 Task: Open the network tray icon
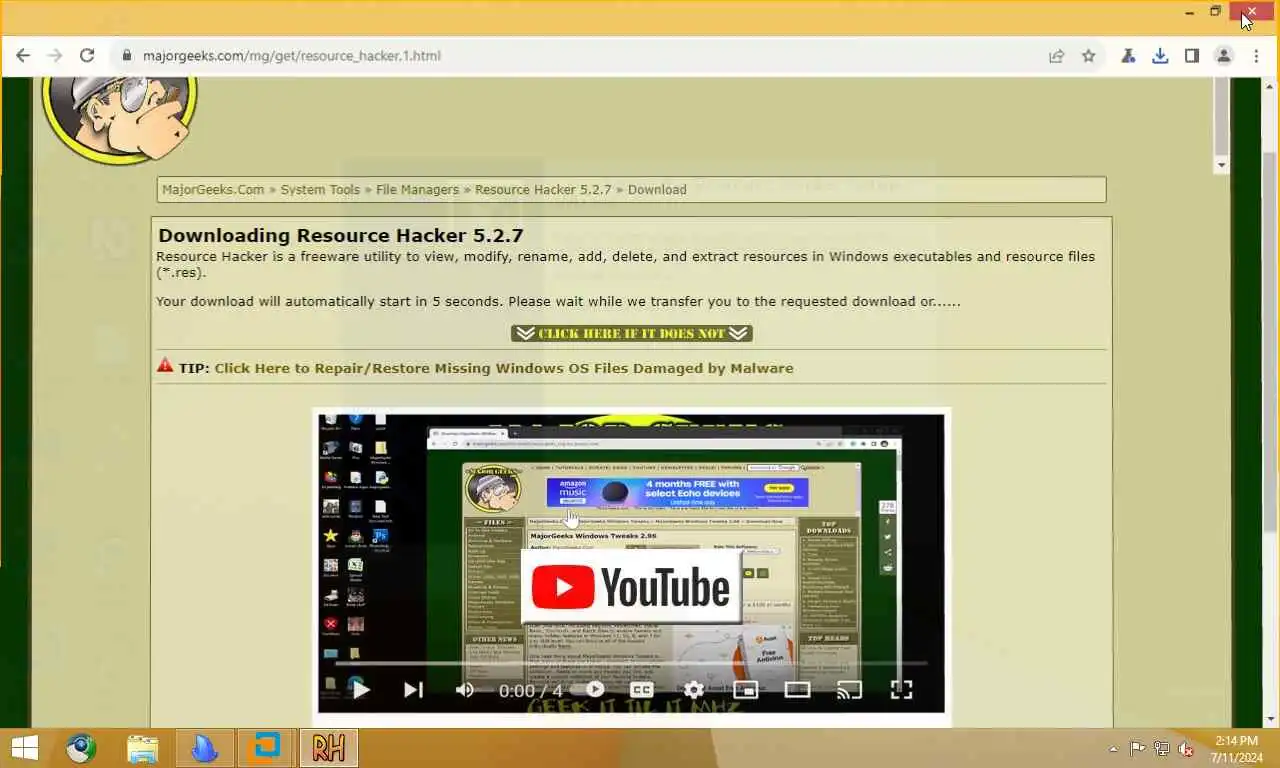click(x=1162, y=748)
